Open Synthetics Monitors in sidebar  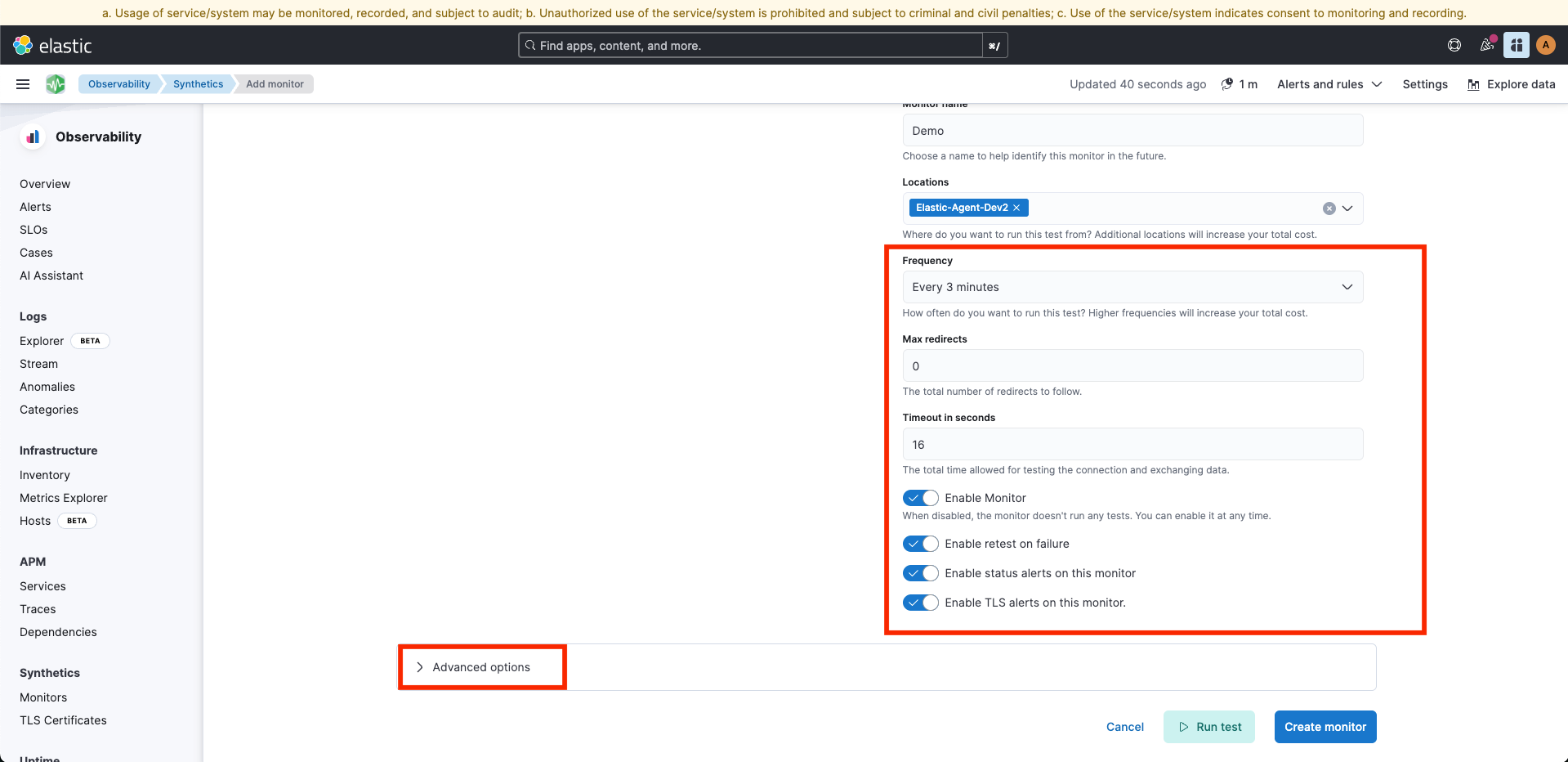(x=43, y=697)
